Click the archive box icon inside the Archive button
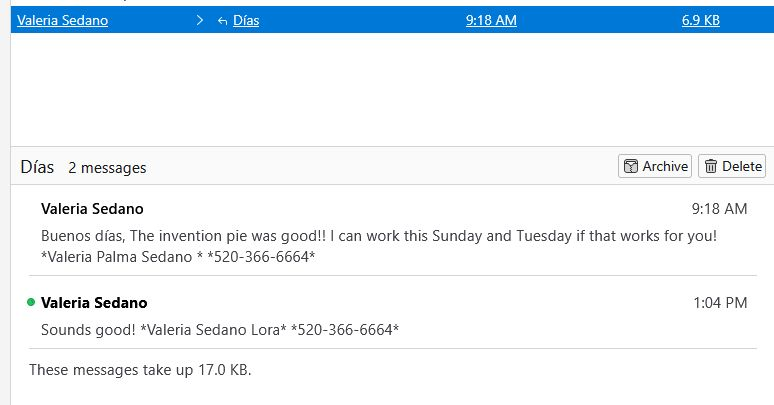The image size is (774, 405). [631, 167]
